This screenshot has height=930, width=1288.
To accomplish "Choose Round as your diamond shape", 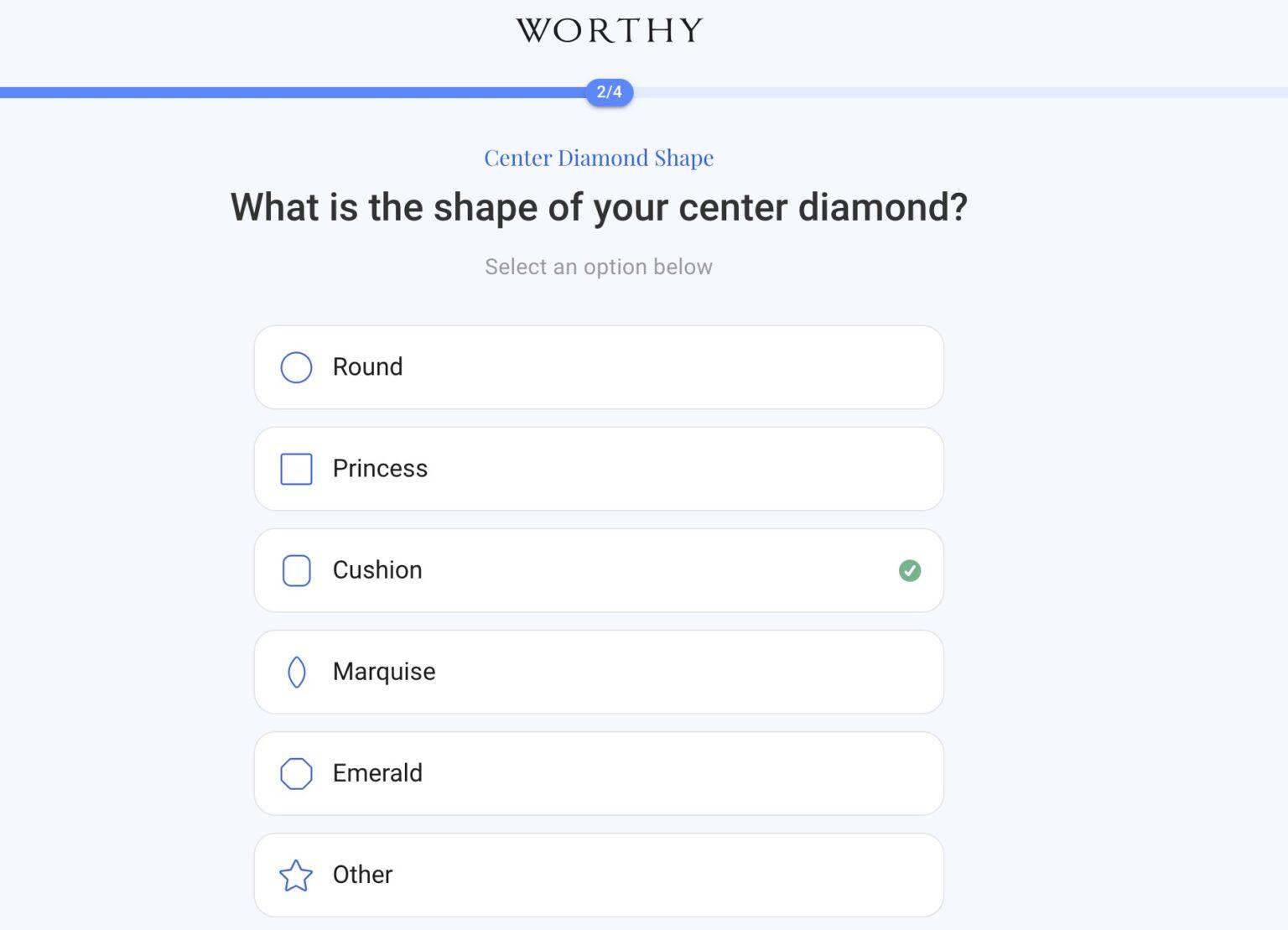I will [598, 367].
